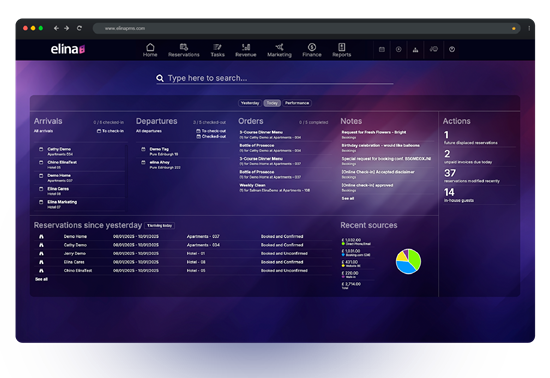The width and height of the screenshot is (550, 378).
Task: Select the Today tab
Action: click(x=272, y=103)
